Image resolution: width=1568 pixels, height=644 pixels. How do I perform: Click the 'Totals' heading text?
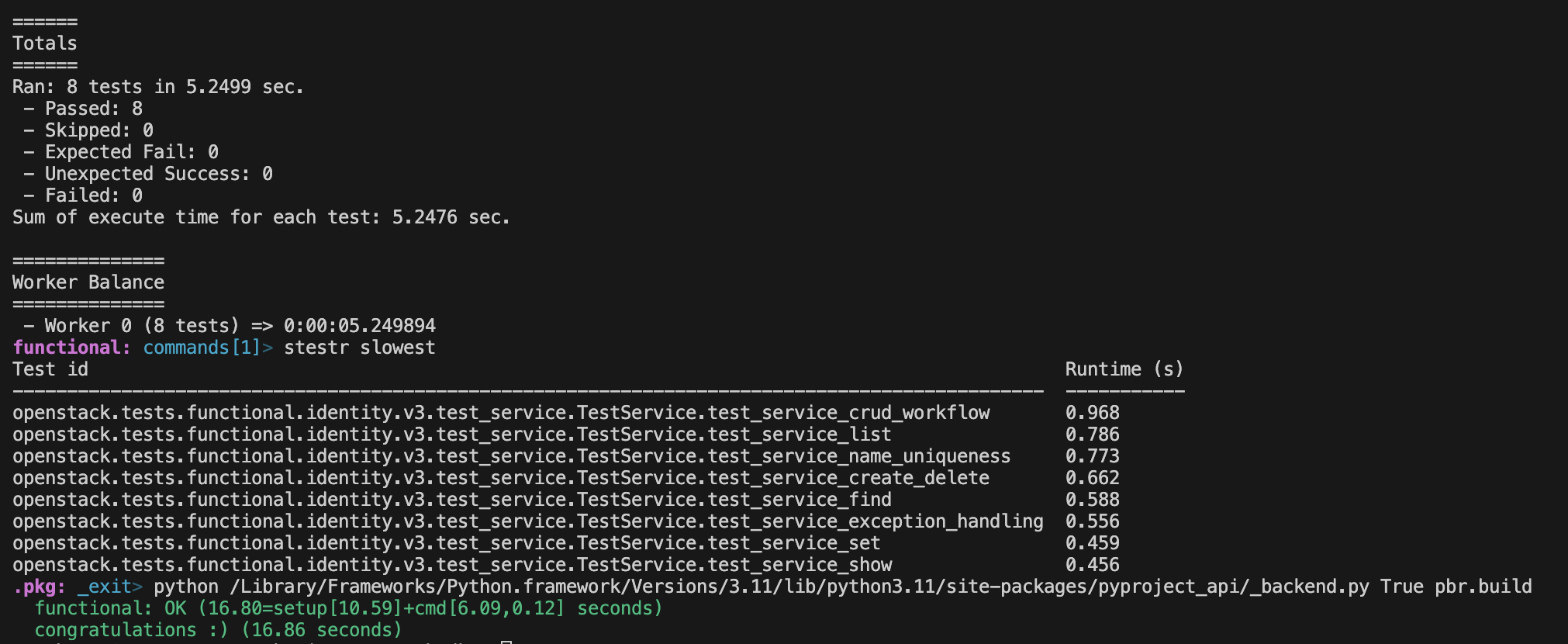pyautogui.click(x=45, y=43)
